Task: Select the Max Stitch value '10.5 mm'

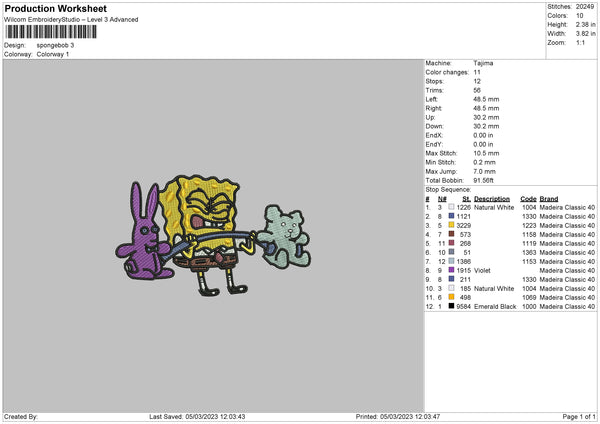Action: pyautogui.click(x=486, y=153)
